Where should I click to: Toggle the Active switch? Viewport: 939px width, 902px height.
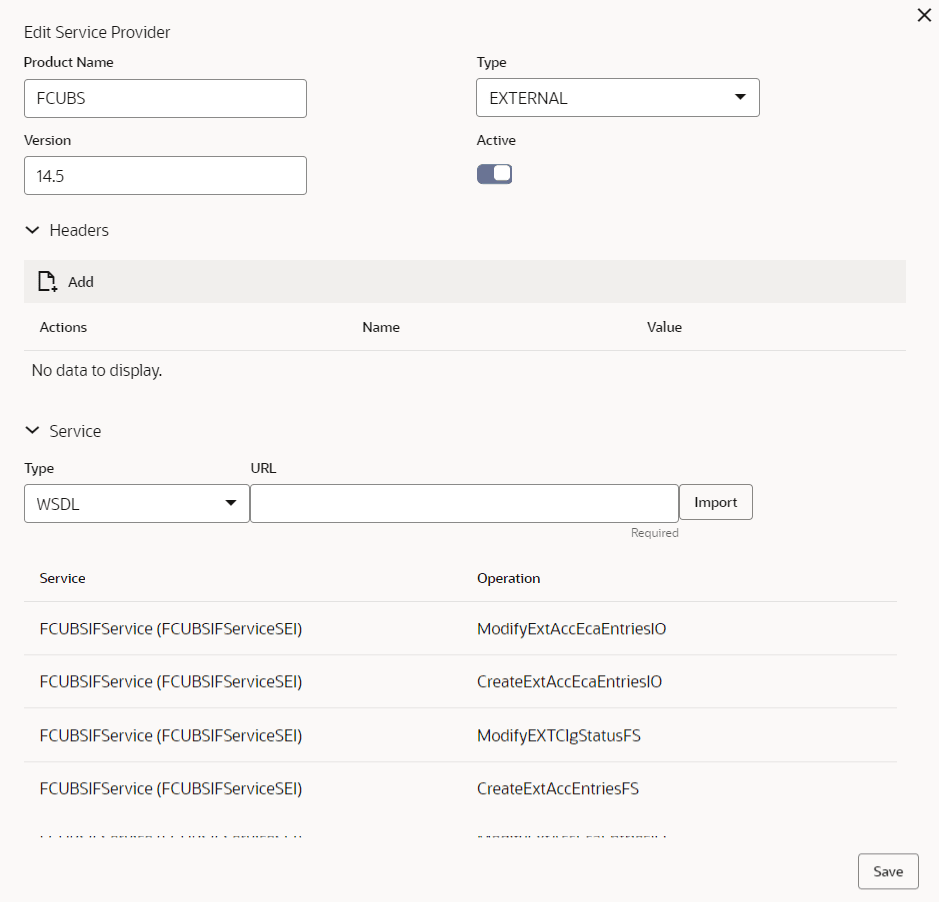click(x=494, y=174)
